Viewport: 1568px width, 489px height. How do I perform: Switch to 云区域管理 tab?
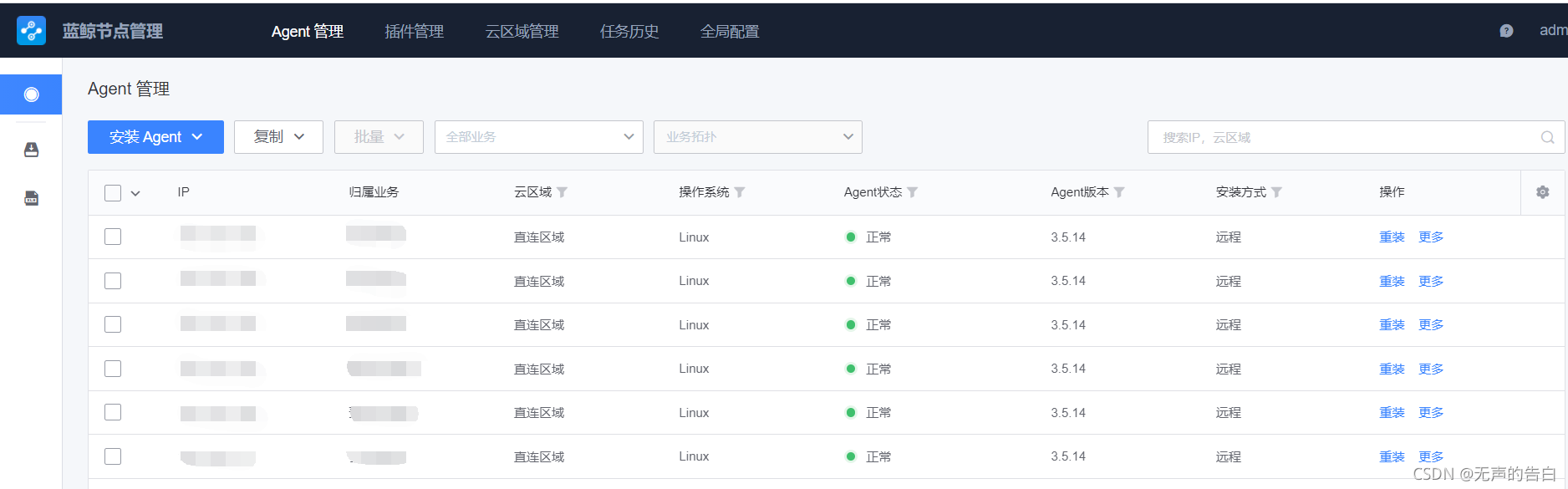click(x=522, y=31)
